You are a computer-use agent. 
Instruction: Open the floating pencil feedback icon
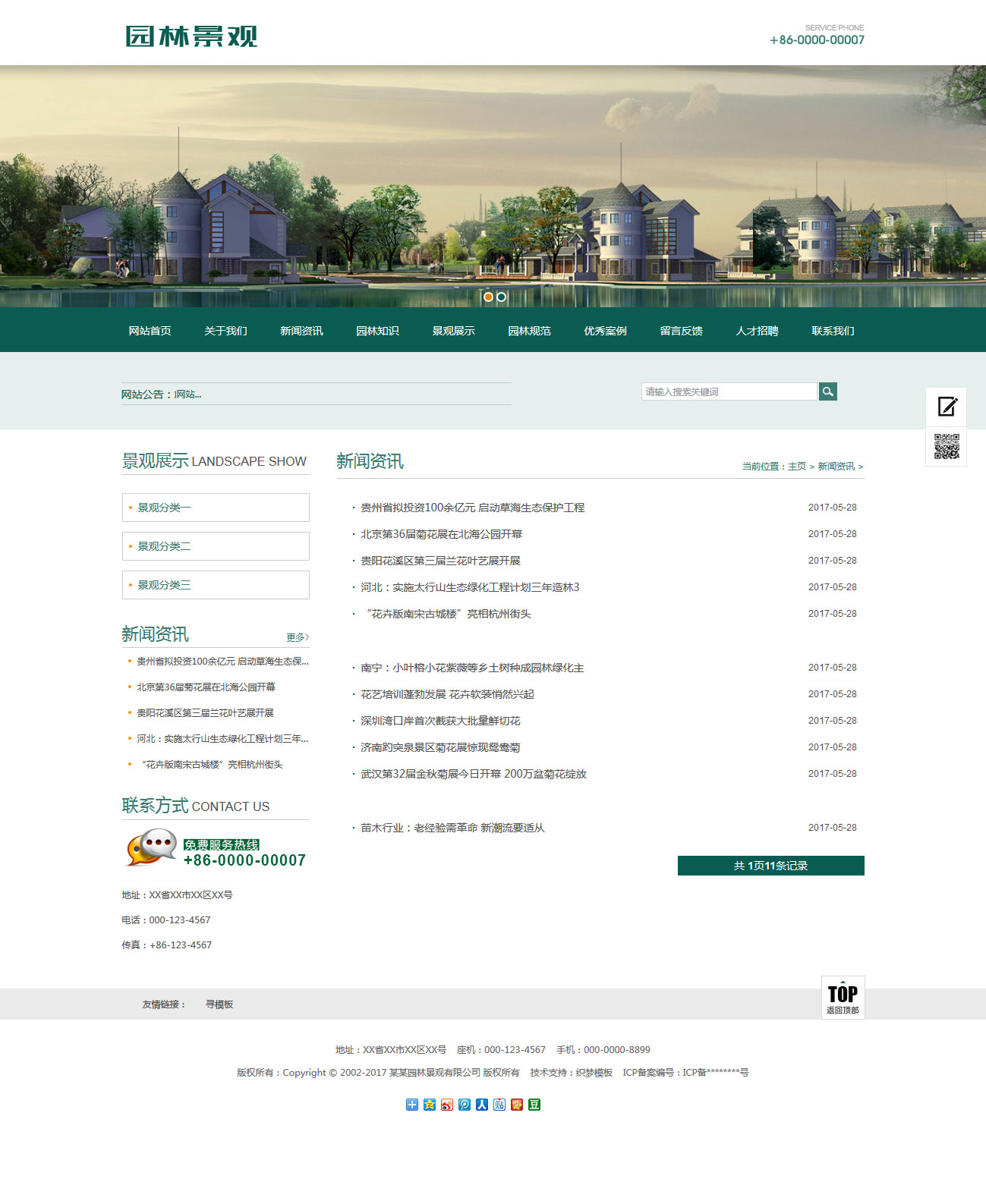click(947, 407)
